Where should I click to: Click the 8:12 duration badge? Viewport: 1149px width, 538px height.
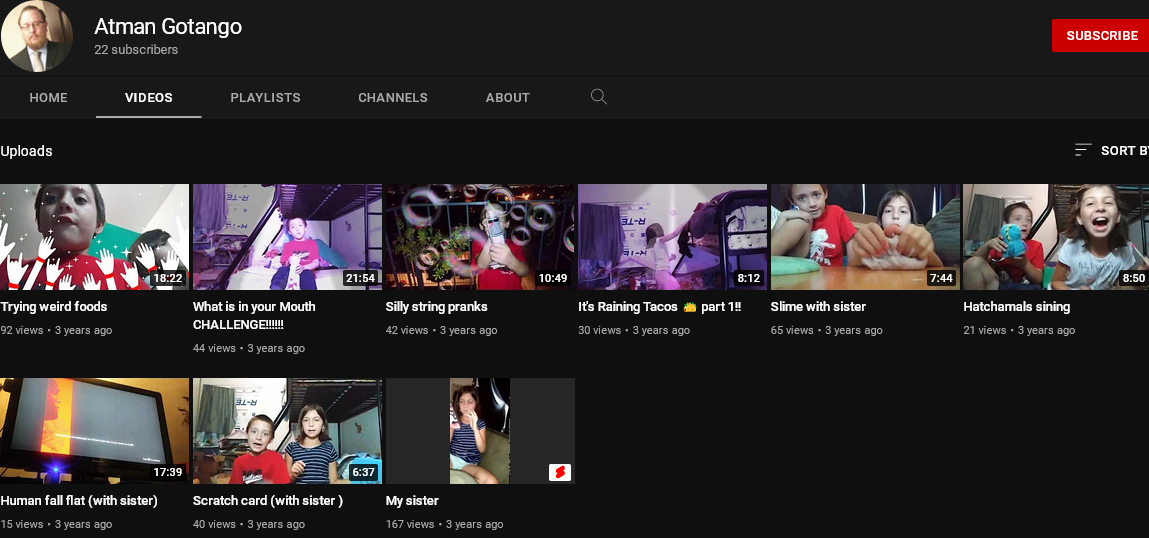click(750, 279)
